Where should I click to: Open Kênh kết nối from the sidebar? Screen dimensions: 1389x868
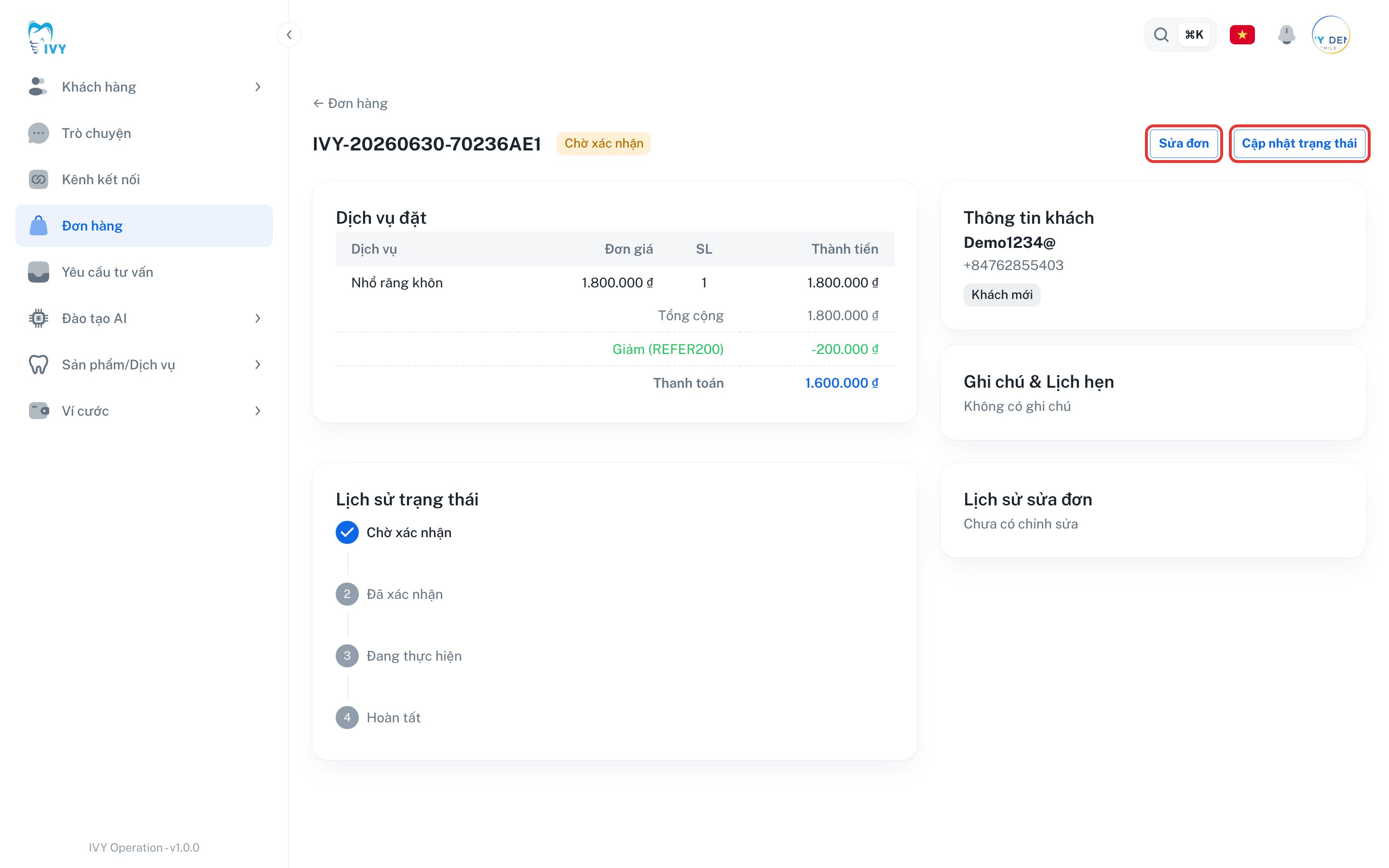click(x=144, y=180)
